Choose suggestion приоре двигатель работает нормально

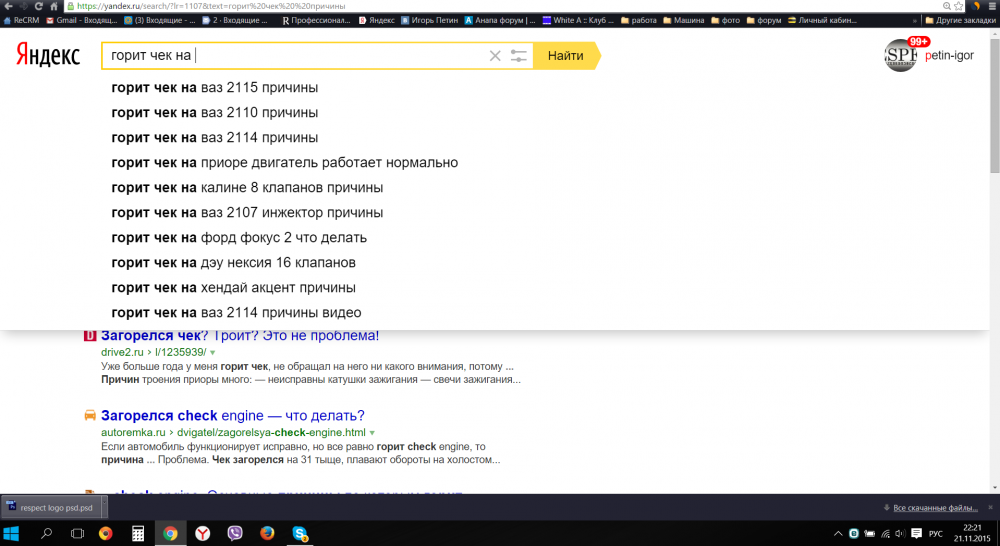coord(284,162)
